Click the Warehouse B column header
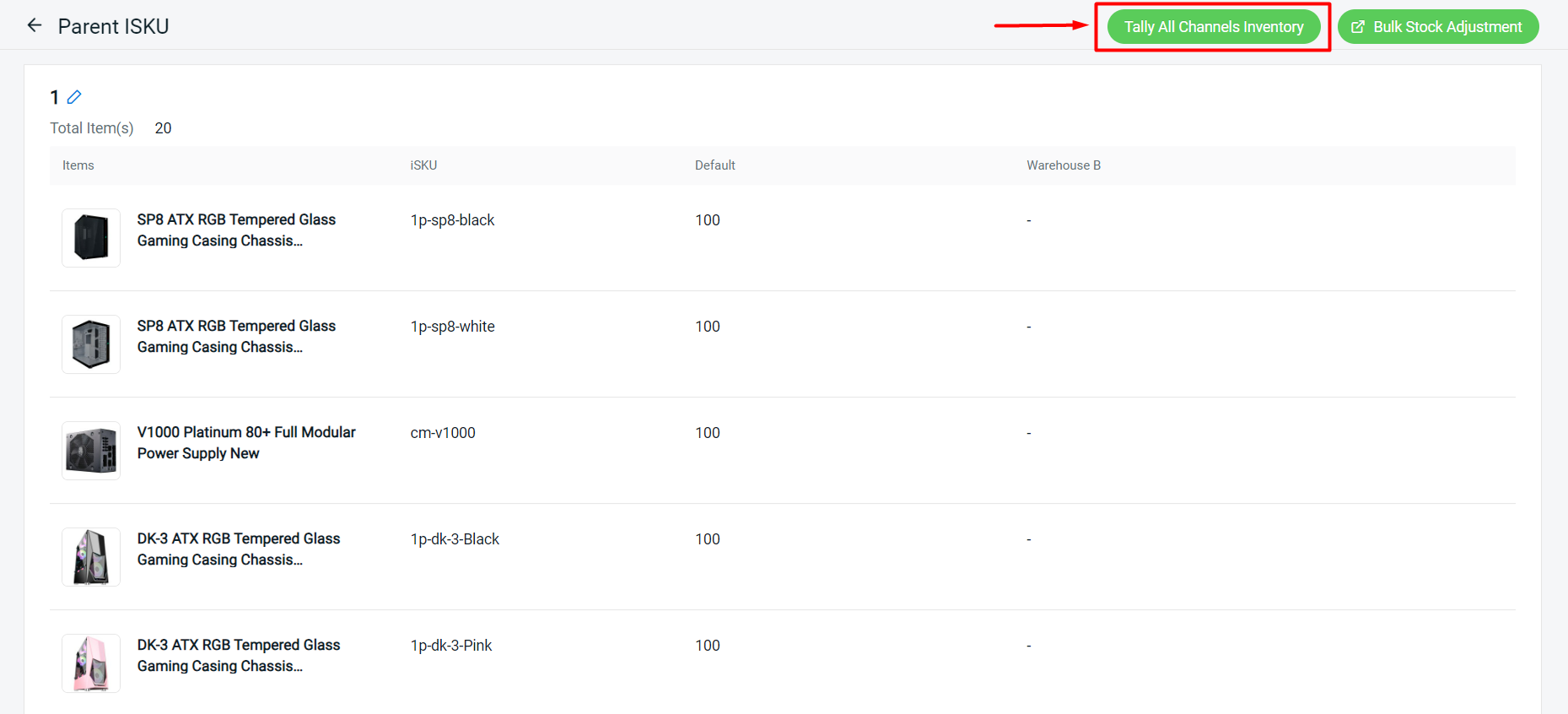This screenshot has width=1568, height=714. tap(1063, 165)
